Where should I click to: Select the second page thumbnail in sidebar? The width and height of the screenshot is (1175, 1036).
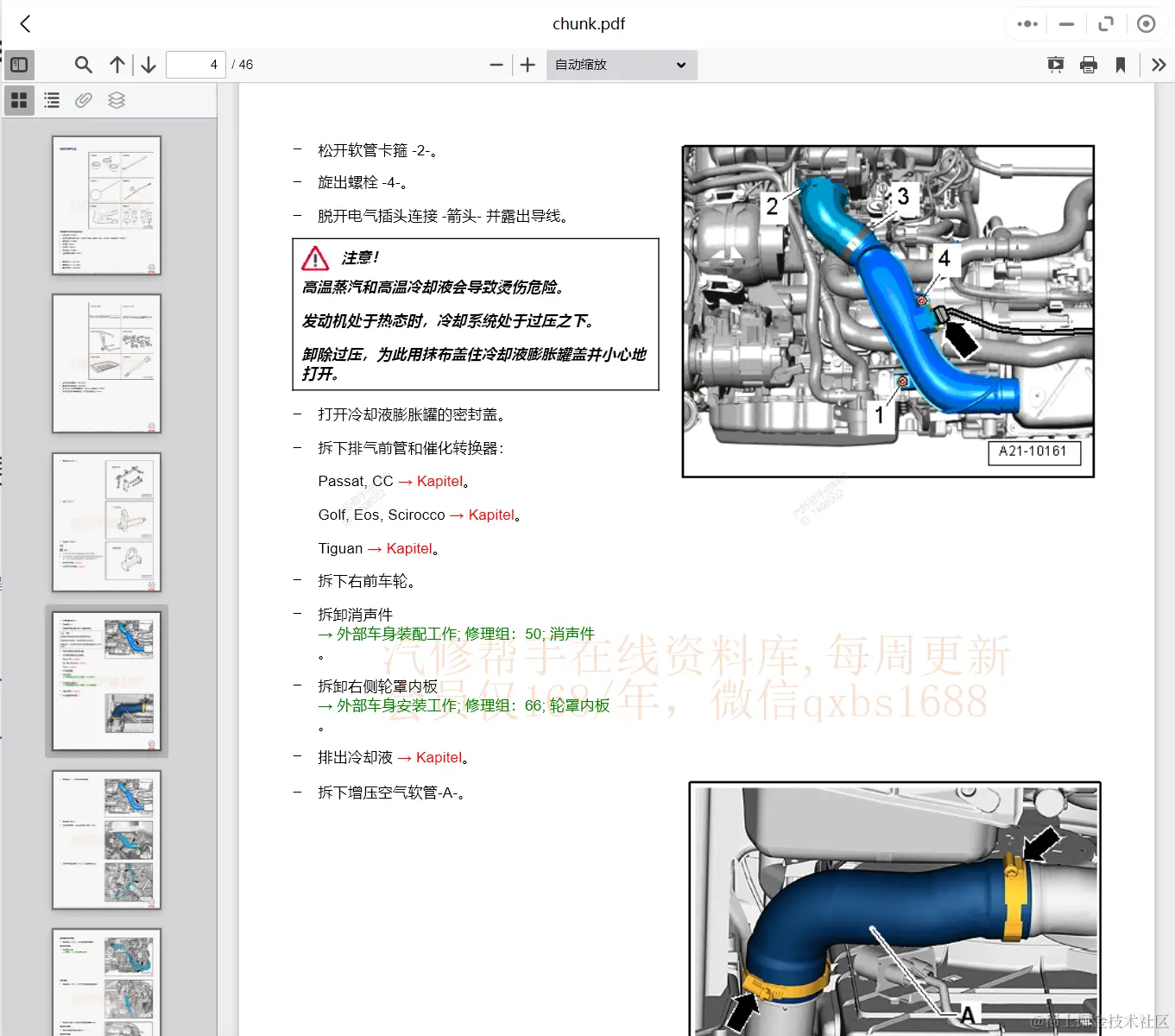point(106,363)
